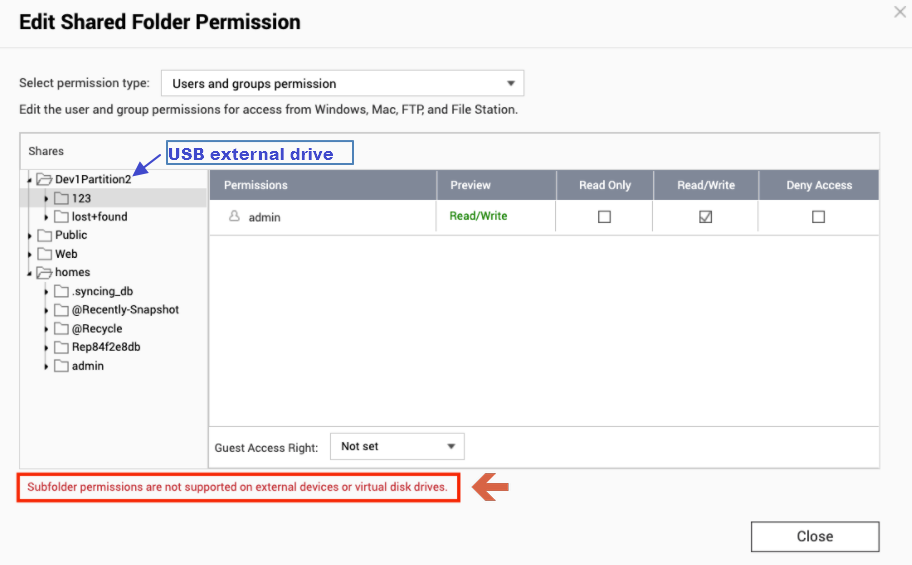Open the Select permission type dropdown
912x565 pixels.
(342, 84)
